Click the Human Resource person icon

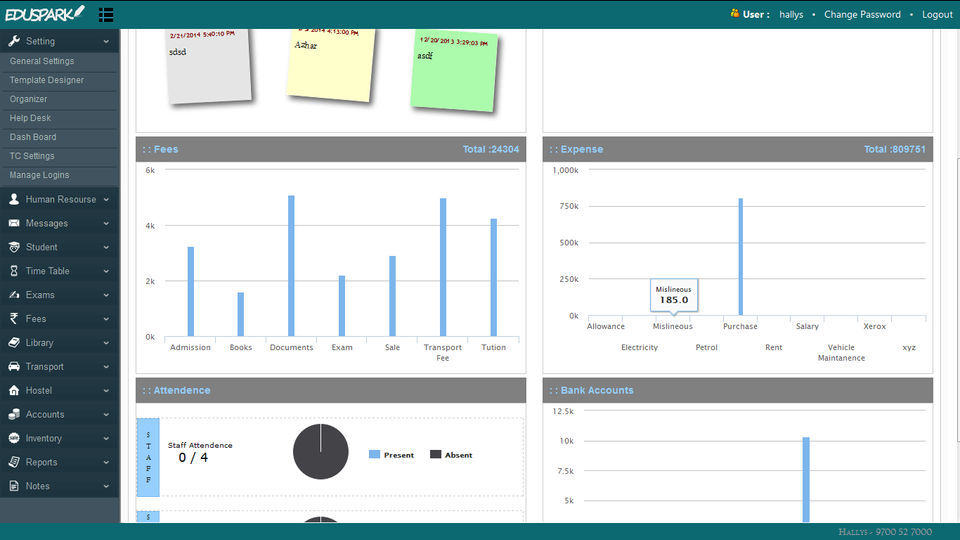point(14,199)
